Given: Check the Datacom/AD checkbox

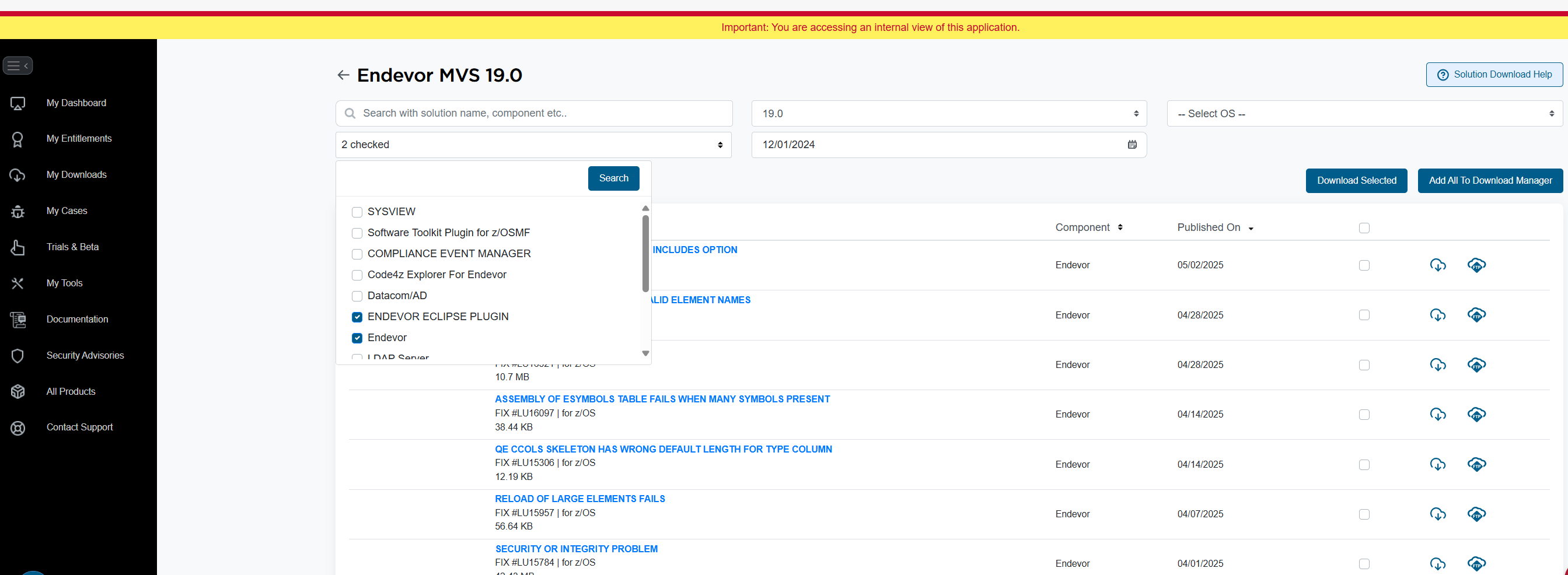Looking at the screenshot, I should click(357, 296).
